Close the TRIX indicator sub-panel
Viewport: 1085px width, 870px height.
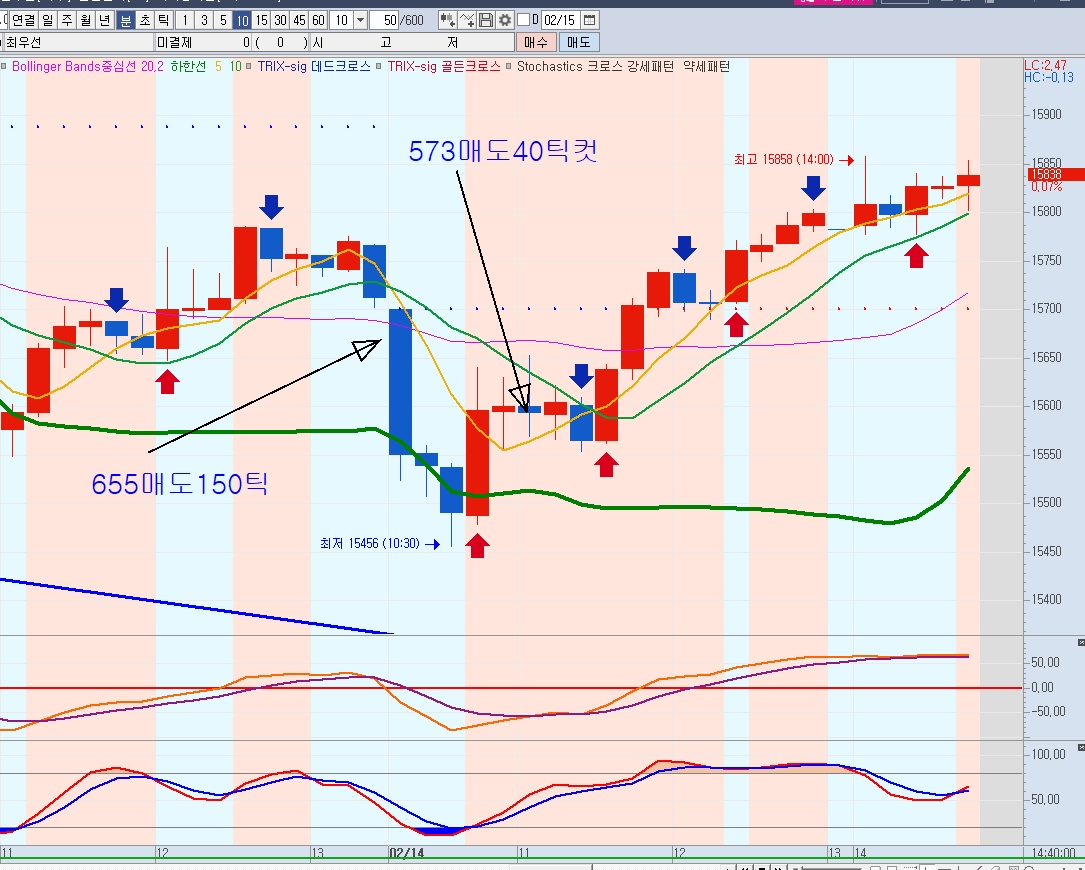coord(1080,642)
